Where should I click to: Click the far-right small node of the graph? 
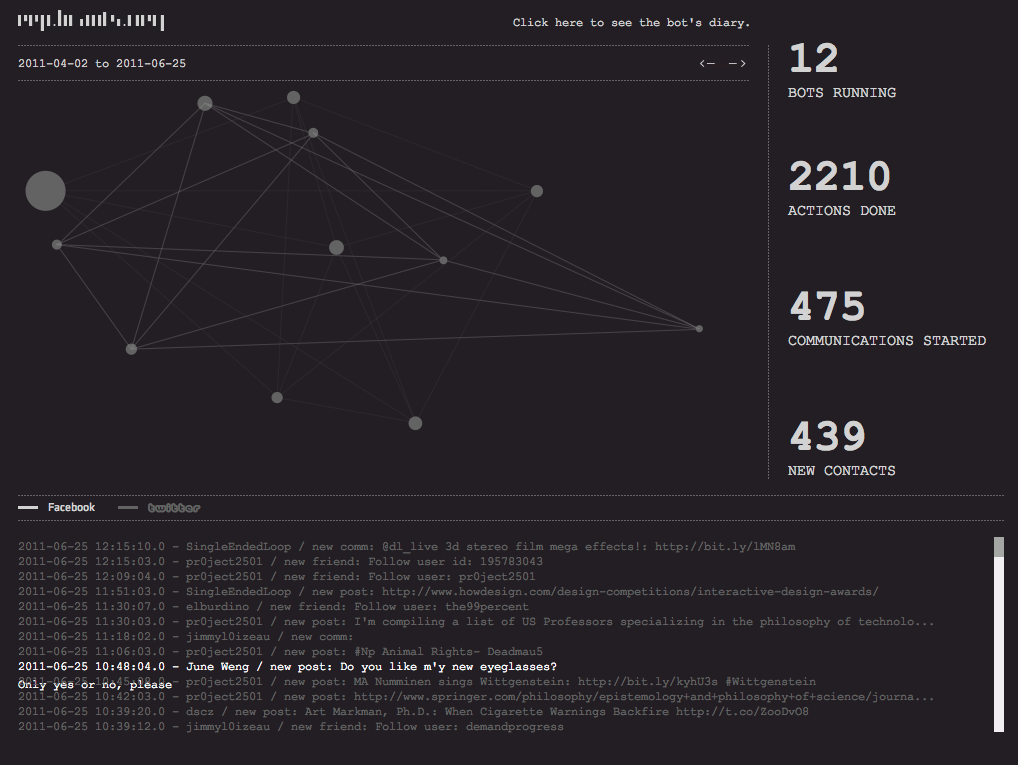(699, 329)
